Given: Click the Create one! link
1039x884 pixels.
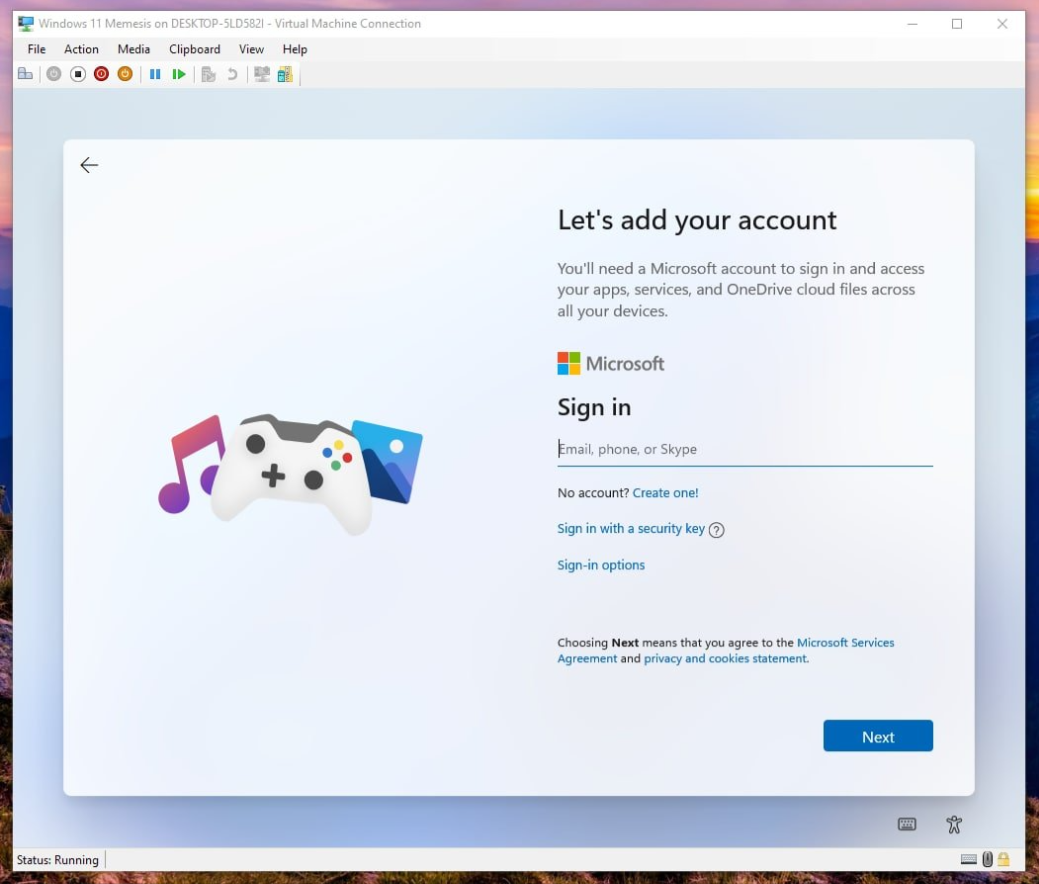Looking at the screenshot, I should pos(665,493).
